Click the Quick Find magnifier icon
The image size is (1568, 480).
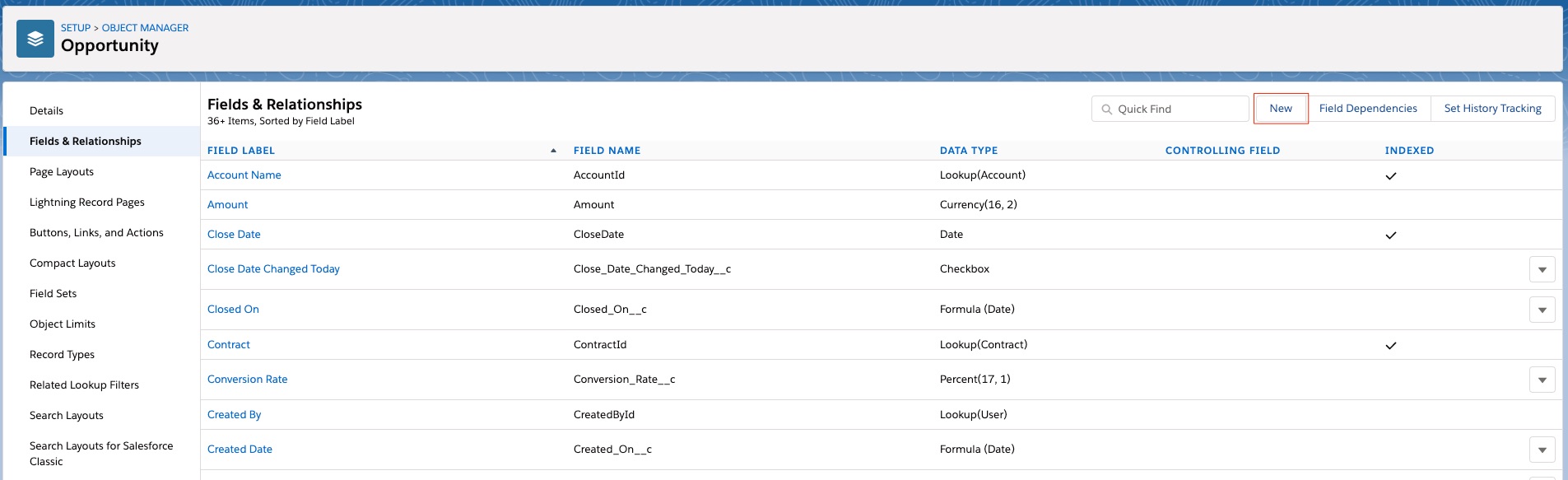coord(1106,110)
